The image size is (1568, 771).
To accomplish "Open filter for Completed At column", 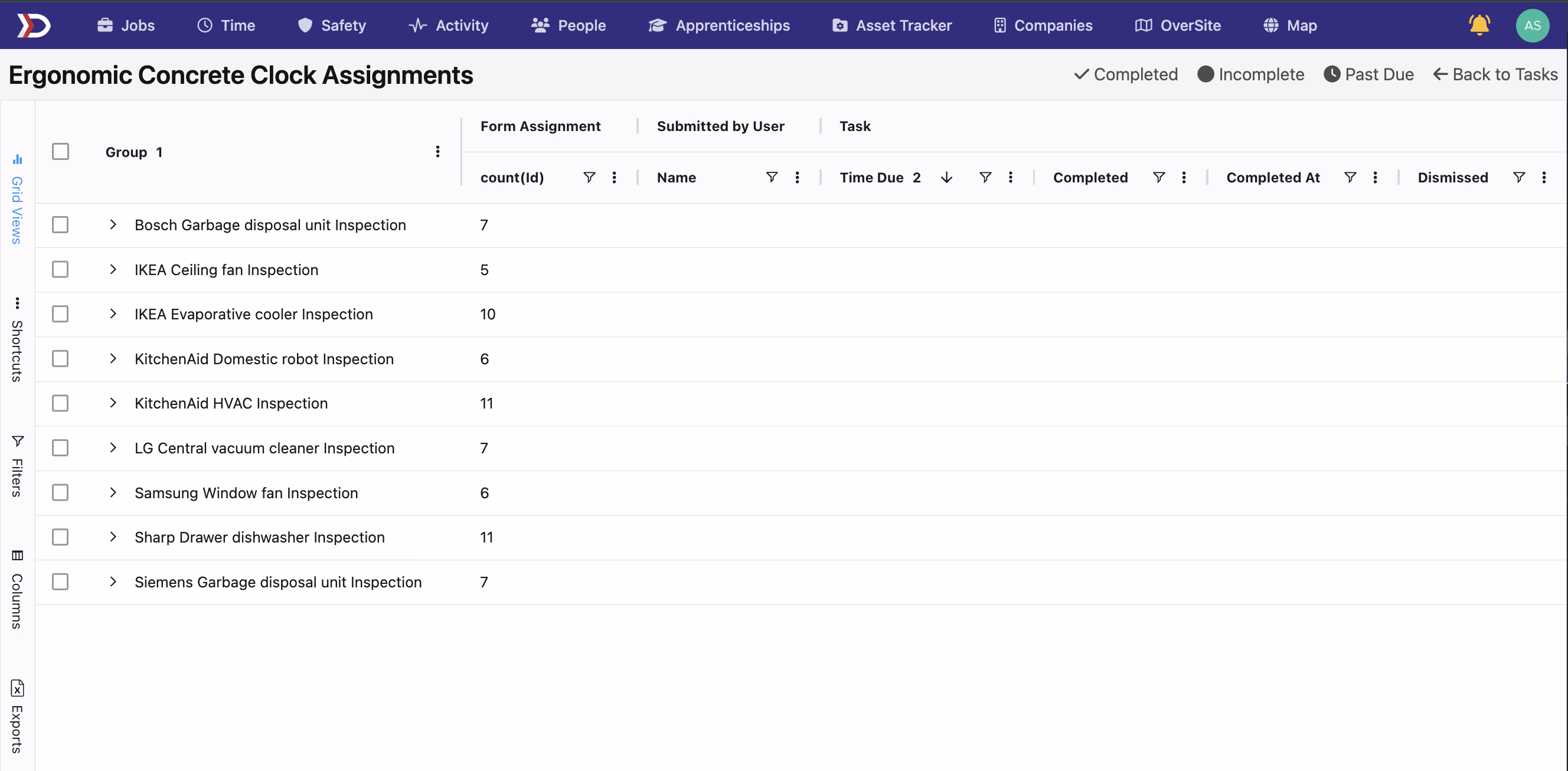I will pyautogui.click(x=1350, y=177).
